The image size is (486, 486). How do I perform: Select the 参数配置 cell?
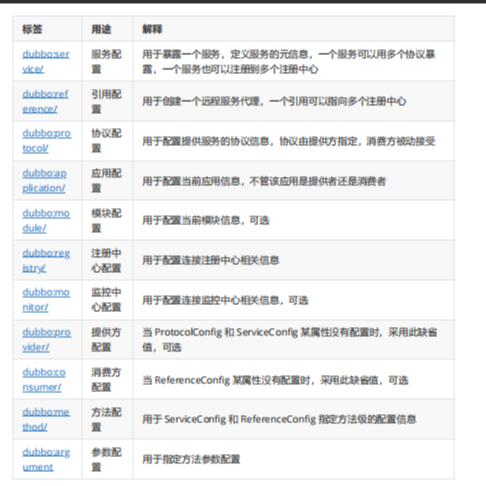point(106,459)
